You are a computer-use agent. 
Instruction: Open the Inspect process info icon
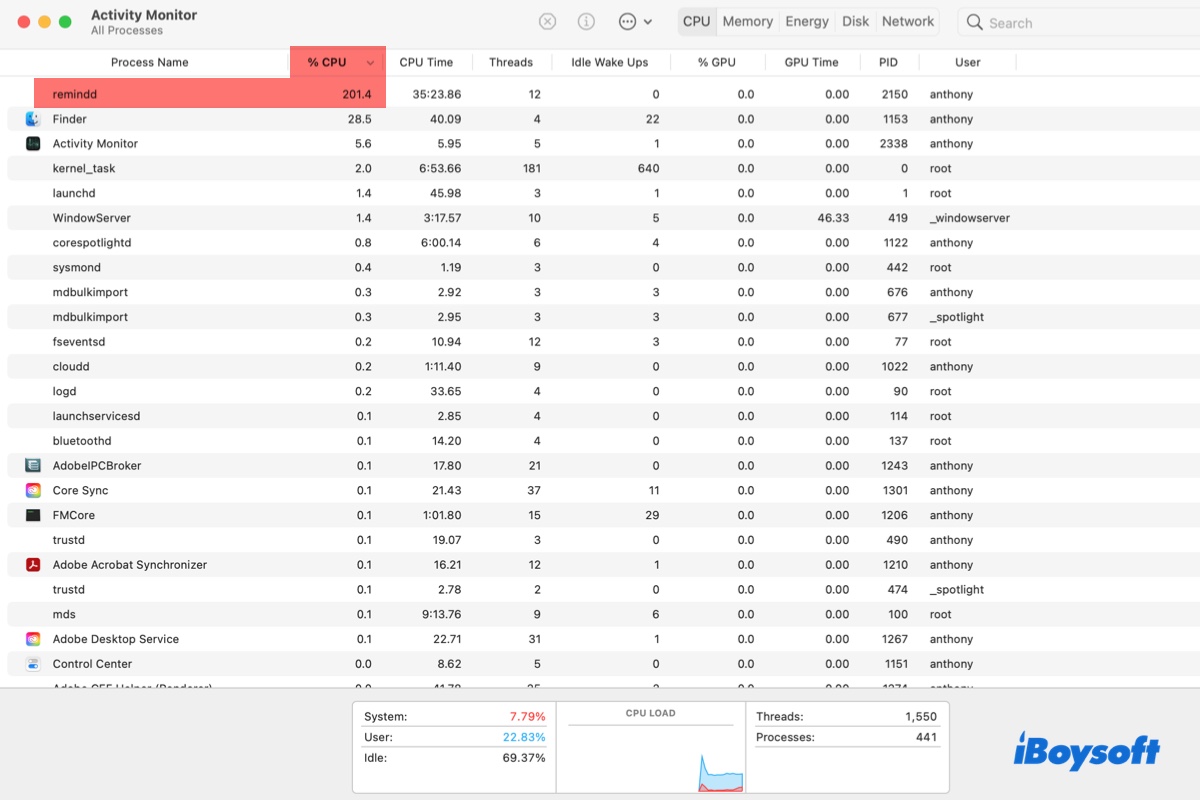(587, 22)
